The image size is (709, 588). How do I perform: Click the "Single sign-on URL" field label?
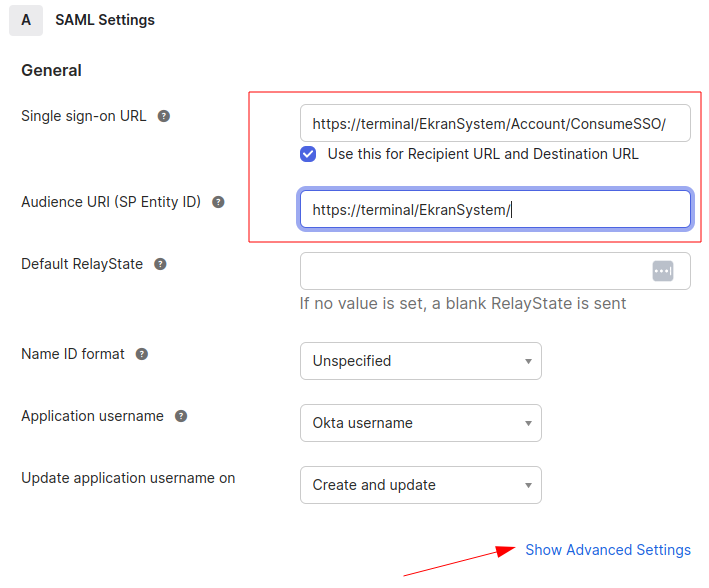(84, 116)
